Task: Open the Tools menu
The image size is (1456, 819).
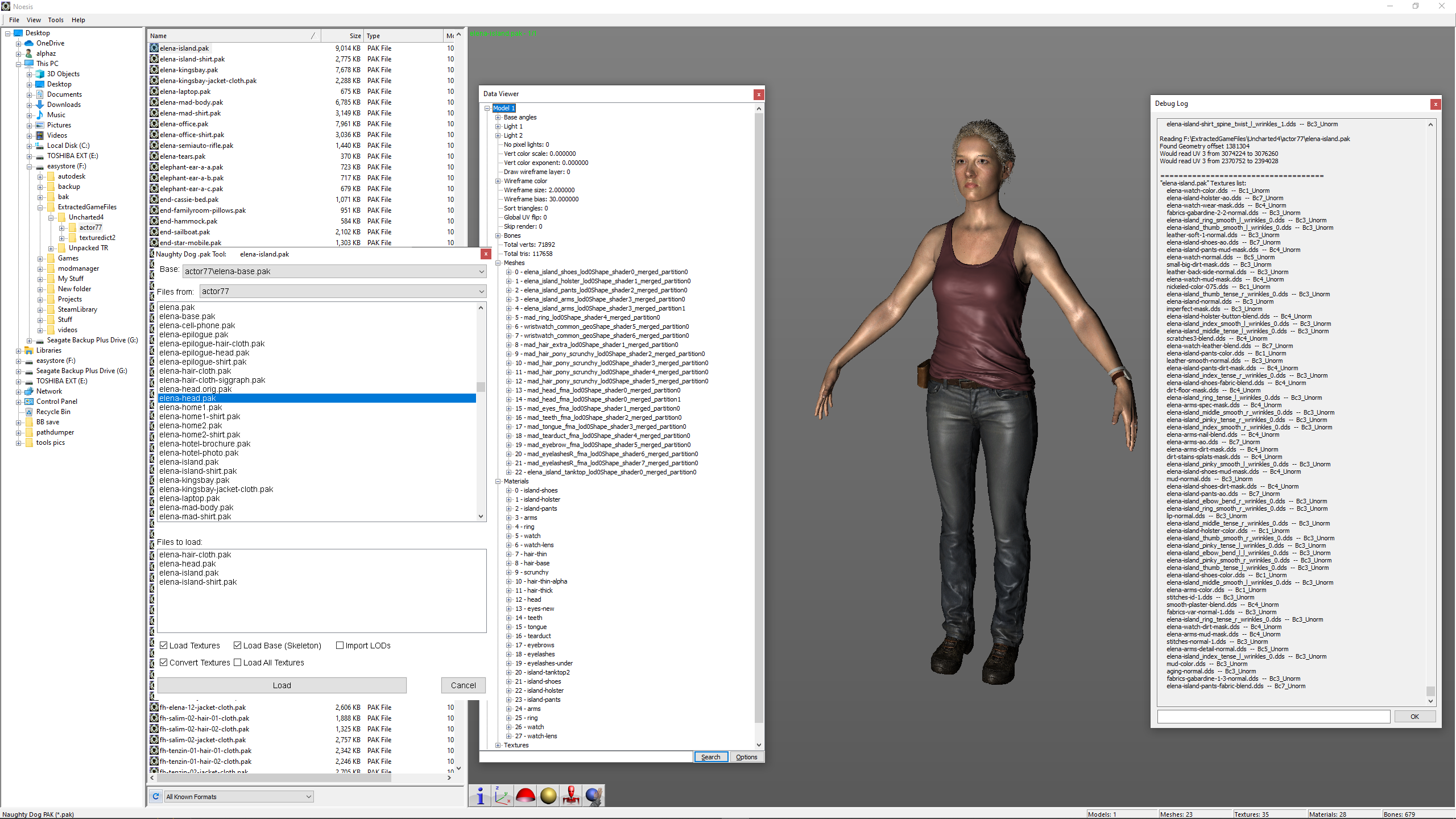Action: (56, 20)
